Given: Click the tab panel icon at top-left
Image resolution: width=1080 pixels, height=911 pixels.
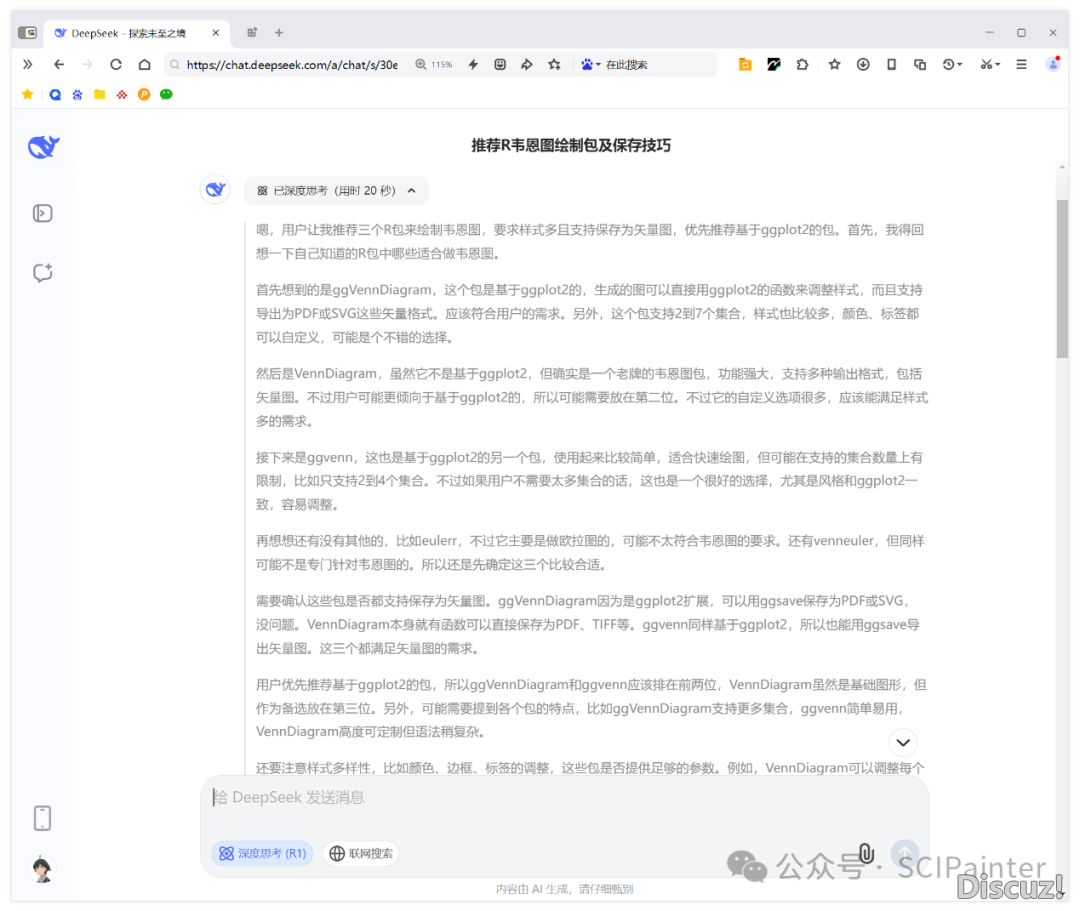Looking at the screenshot, I should 28,32.
